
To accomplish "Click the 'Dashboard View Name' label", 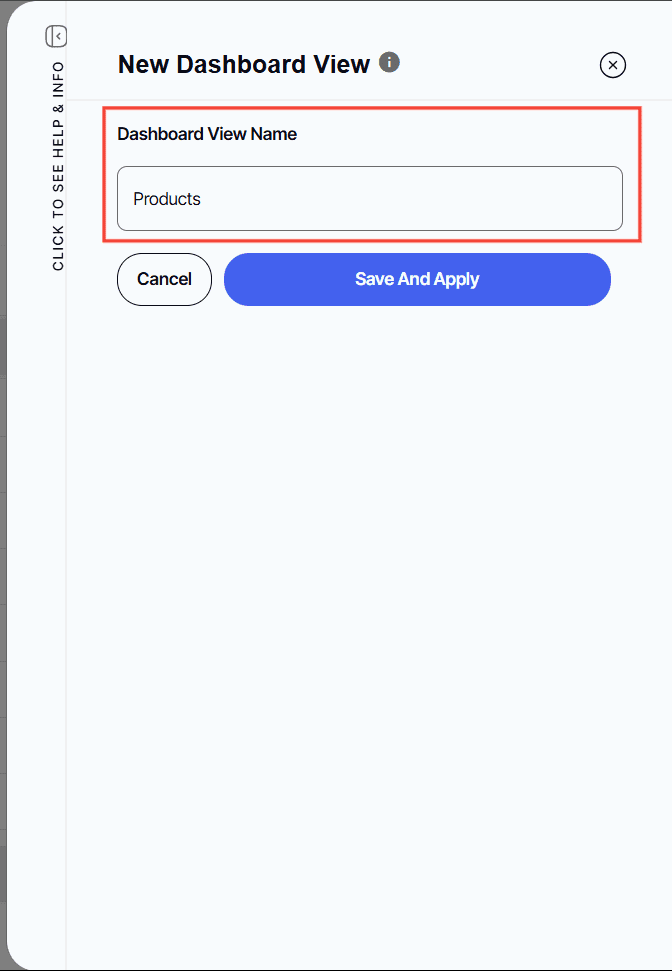I will [207, 134].
